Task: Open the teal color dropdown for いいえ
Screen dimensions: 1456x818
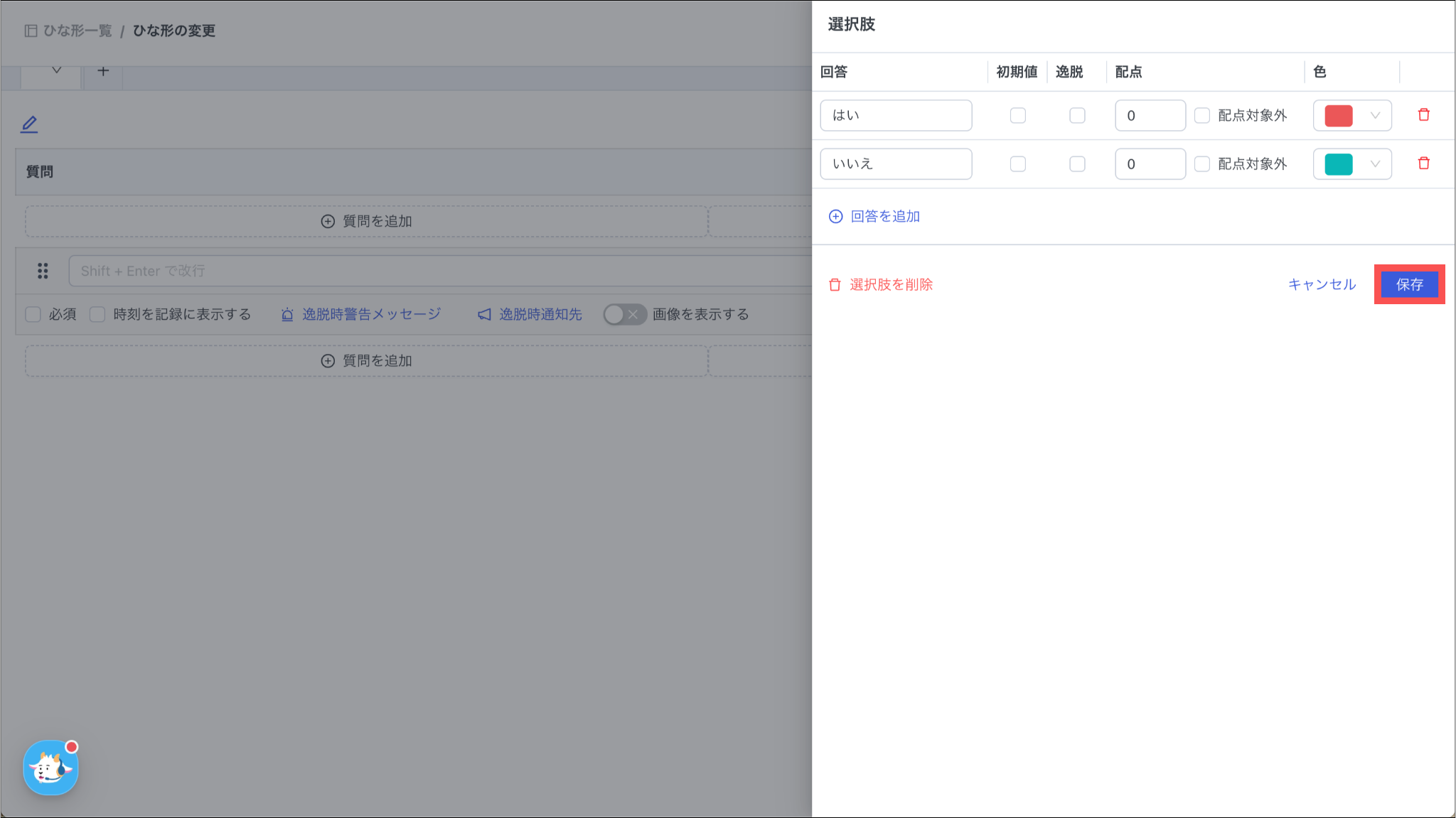Action: [1351, 164]
